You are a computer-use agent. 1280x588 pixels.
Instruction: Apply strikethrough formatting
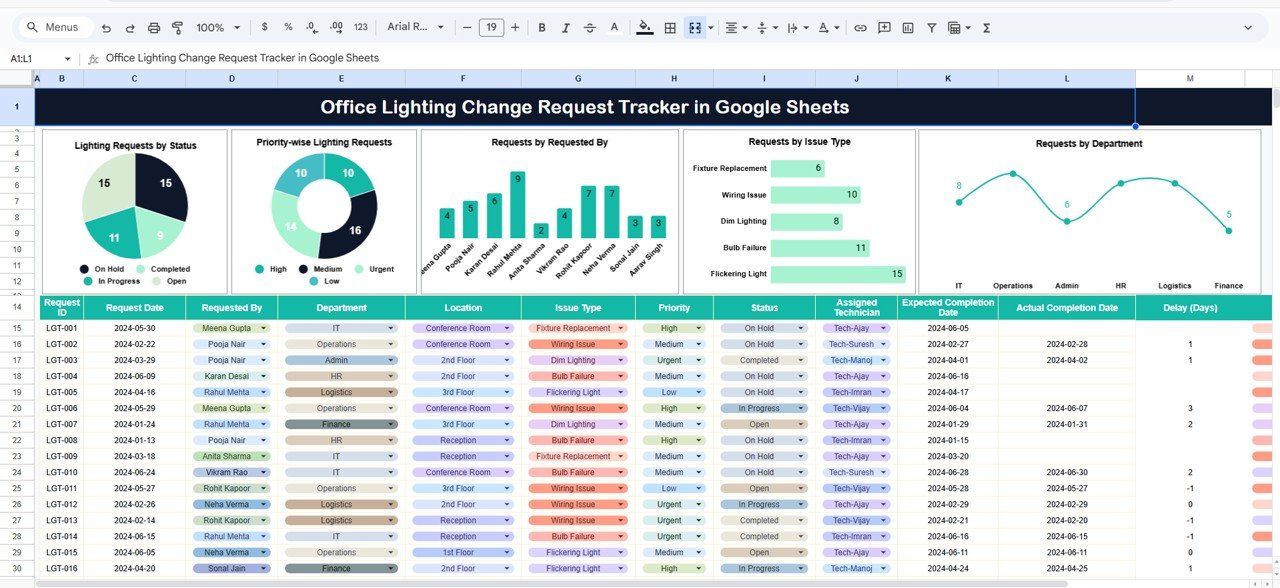pyautogui.click(x=589, y=27)
